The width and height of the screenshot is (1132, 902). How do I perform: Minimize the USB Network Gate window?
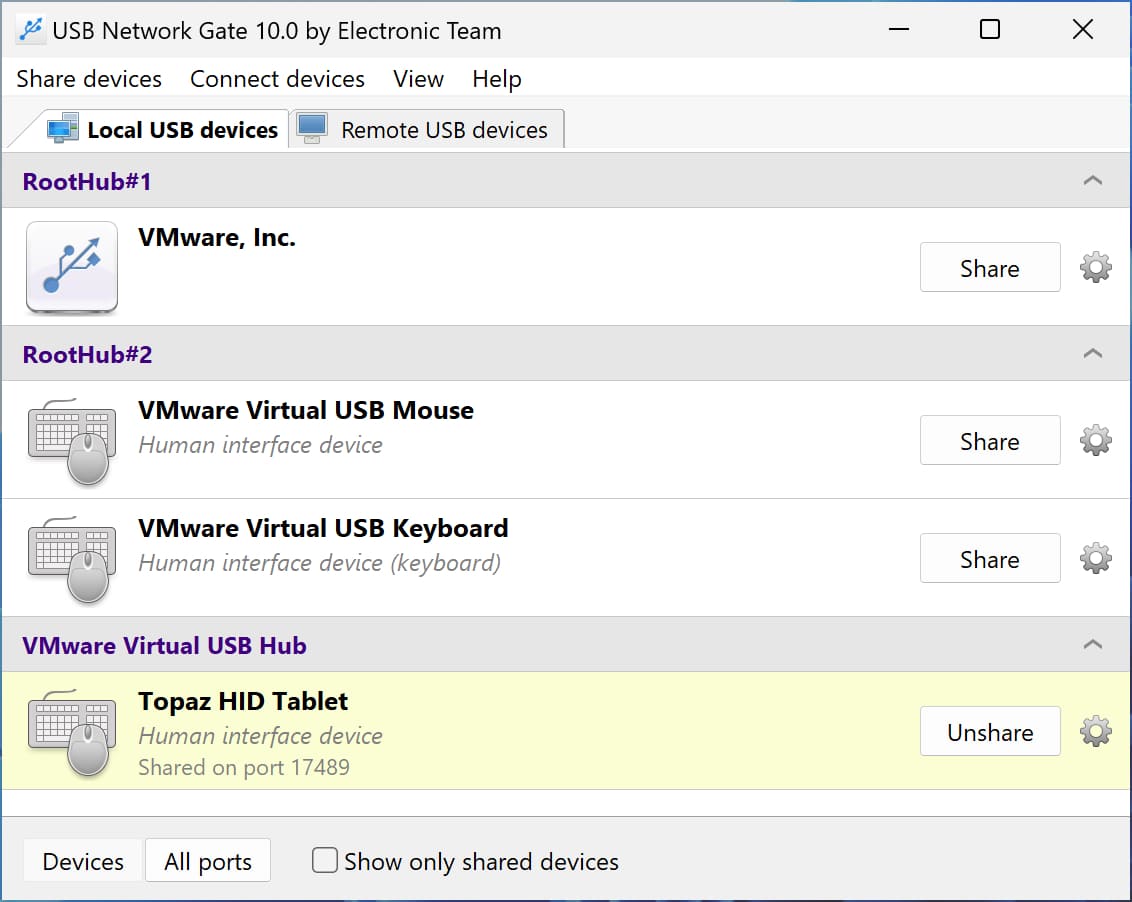click(899, 30)
